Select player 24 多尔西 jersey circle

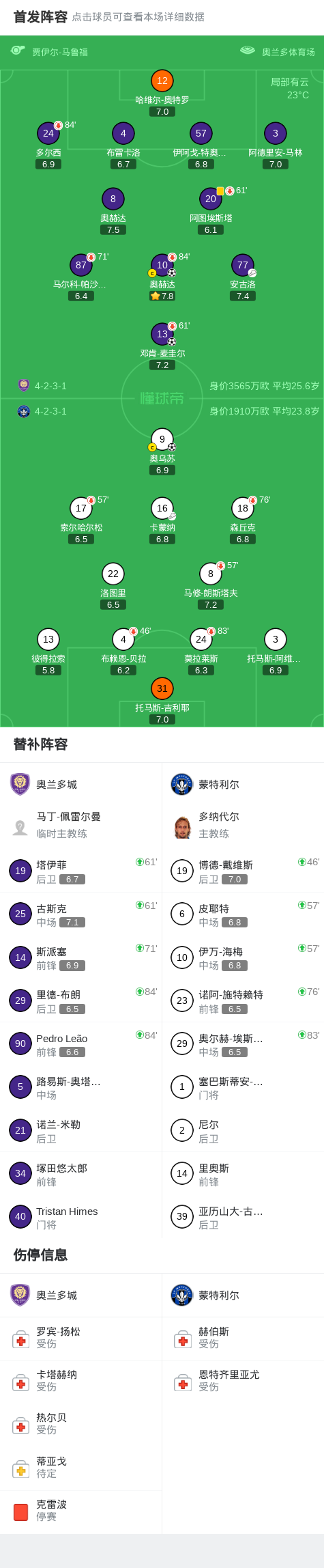click(48, 134)
